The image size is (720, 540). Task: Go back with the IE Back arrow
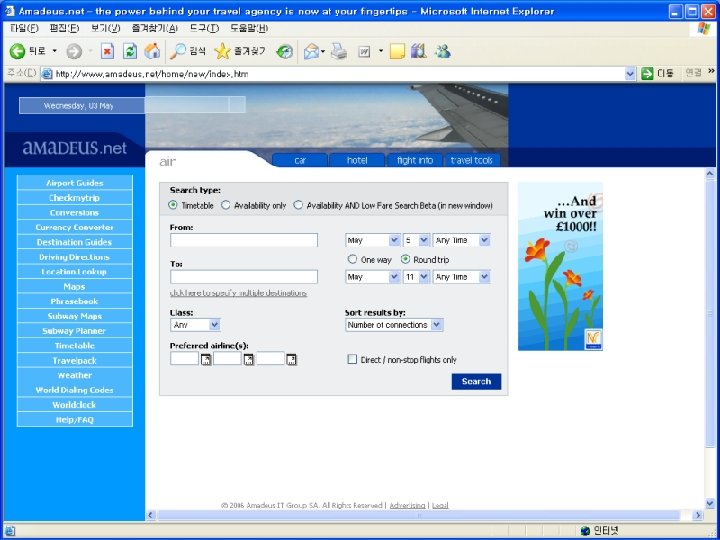(x=17, y=51)
